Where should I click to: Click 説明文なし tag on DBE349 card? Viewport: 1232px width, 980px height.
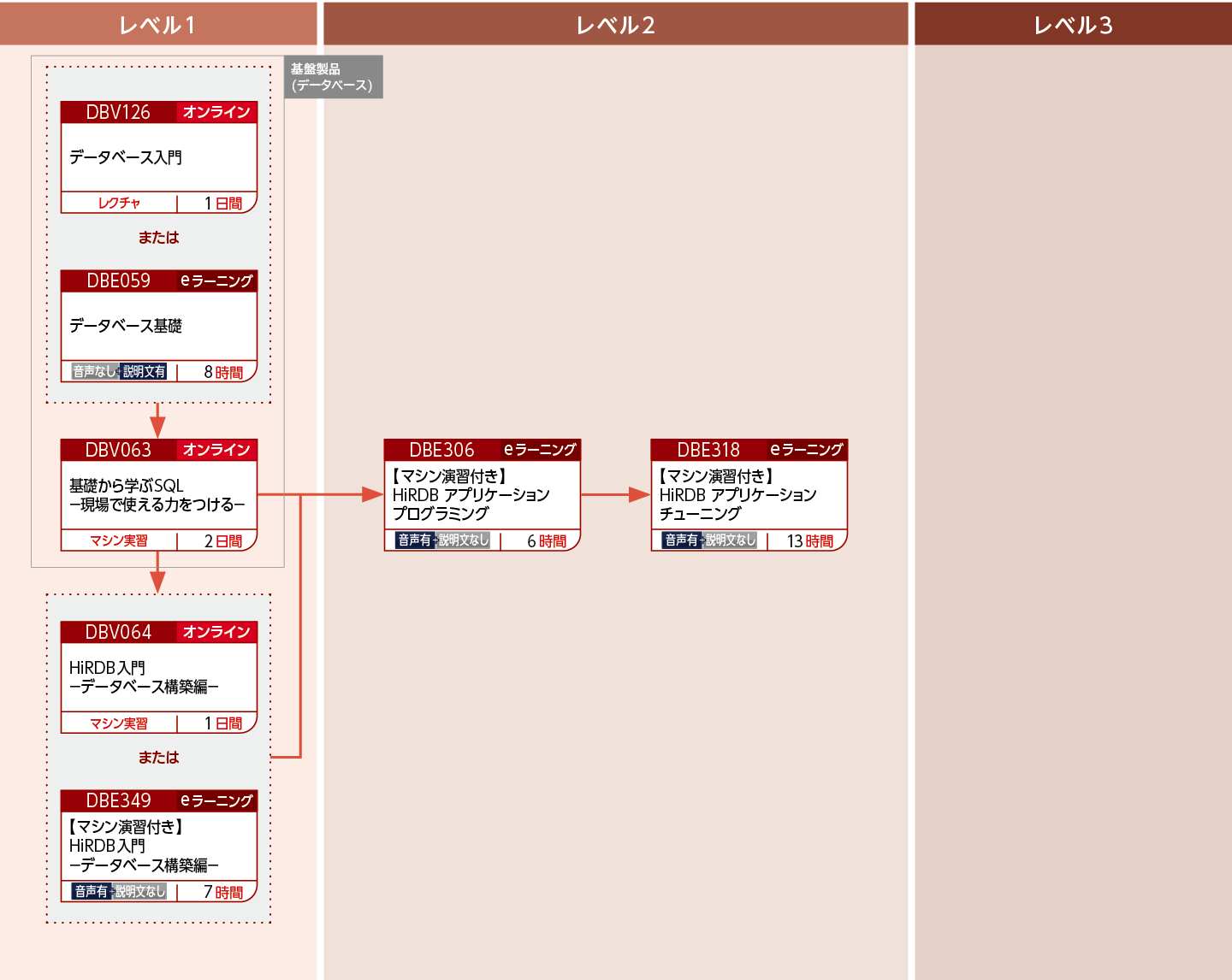(x=140, y=891)
